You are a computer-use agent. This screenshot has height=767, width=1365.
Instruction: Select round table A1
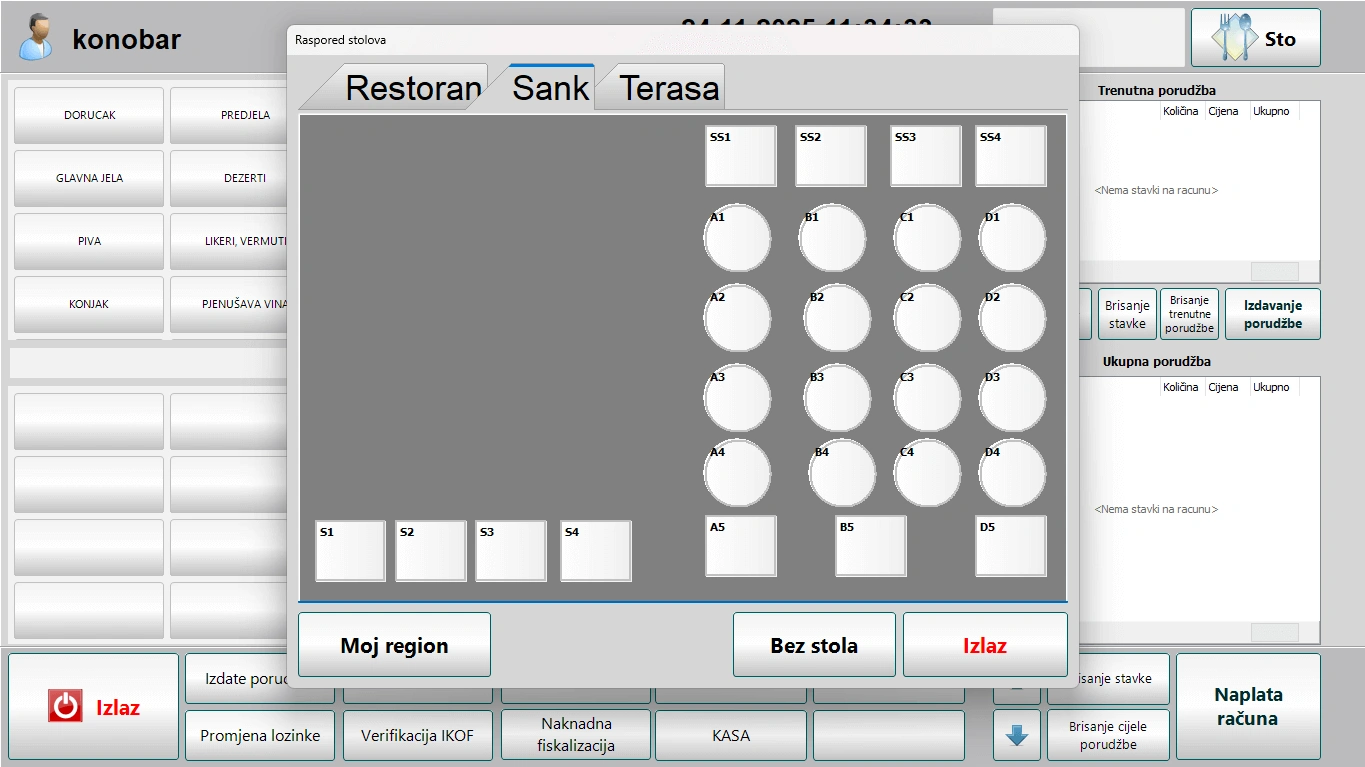point(738,238)
